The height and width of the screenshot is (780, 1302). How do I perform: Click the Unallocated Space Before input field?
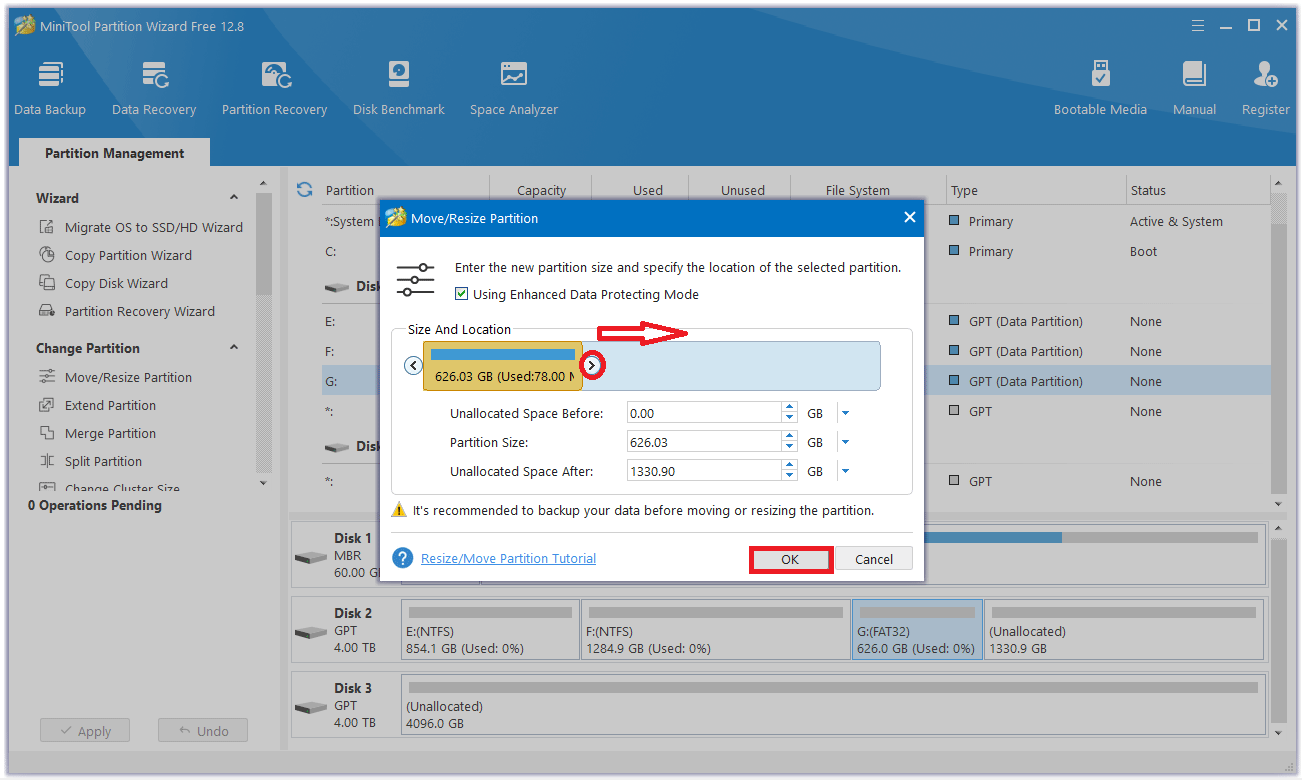point(704,412)
